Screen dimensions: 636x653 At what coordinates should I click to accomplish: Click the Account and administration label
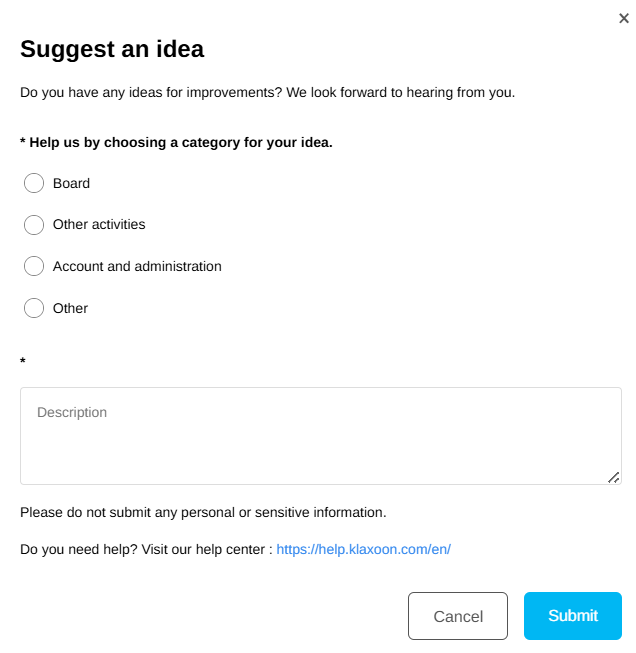(137, 266)
